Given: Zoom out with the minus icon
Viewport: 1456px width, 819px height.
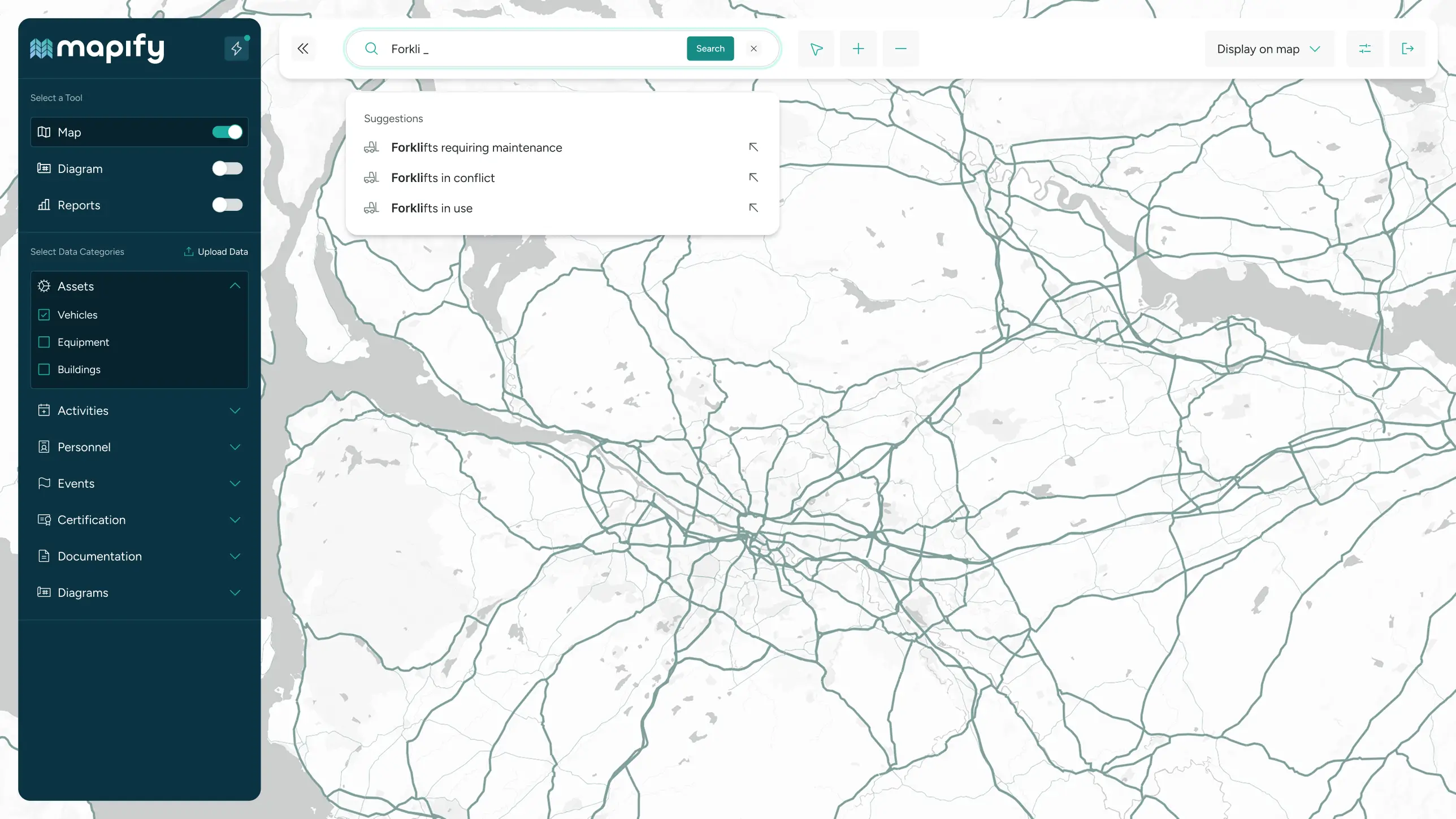Looking at the screenshot, I should pos(900,49).
